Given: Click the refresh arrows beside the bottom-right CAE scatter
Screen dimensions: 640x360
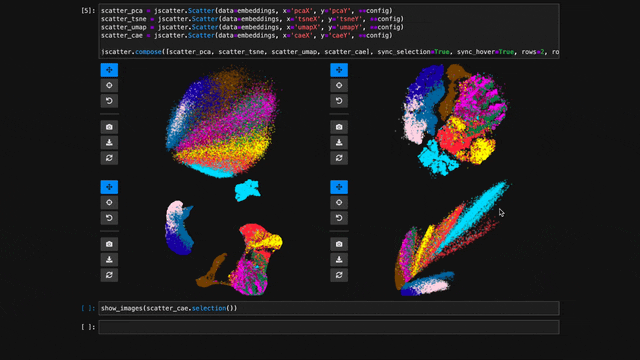Looking at the screenshot, I should click(x=339, y=275).
